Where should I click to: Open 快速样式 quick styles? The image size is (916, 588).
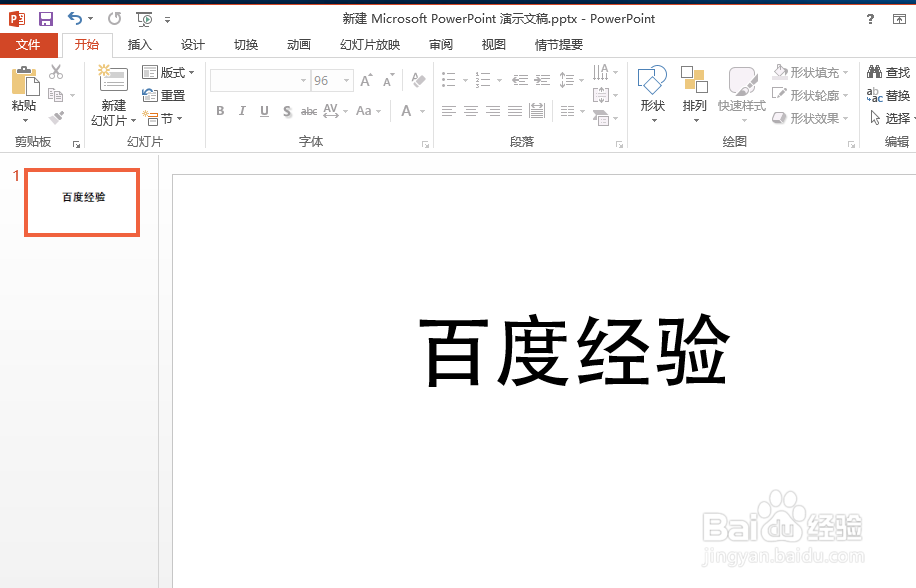[x=742, y=95]
